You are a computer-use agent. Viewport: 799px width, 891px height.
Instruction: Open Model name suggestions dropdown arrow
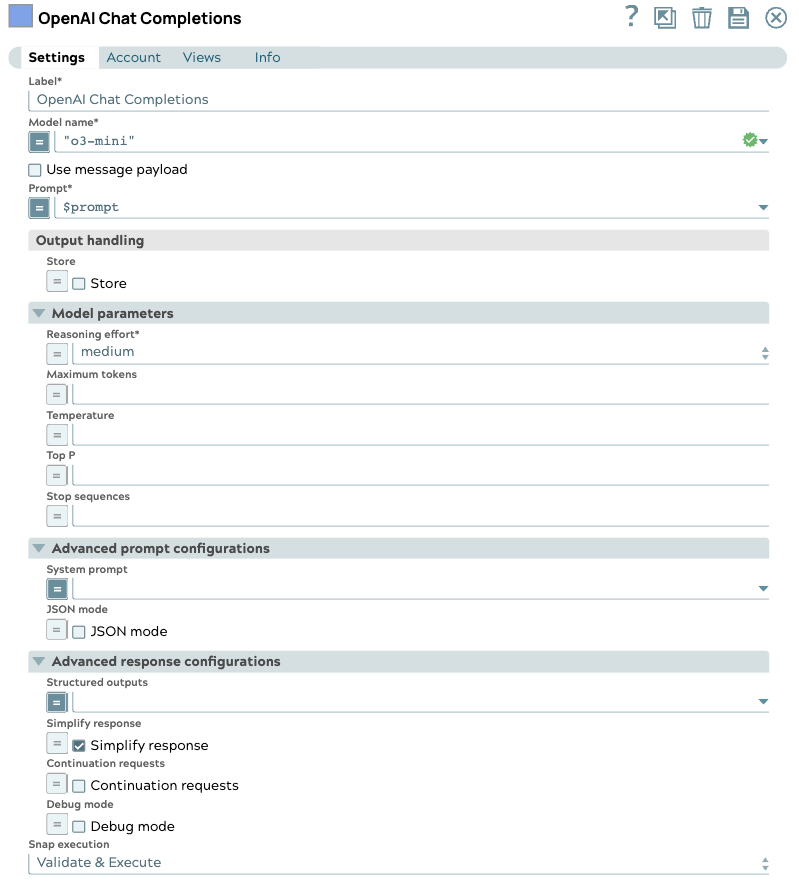764,142
